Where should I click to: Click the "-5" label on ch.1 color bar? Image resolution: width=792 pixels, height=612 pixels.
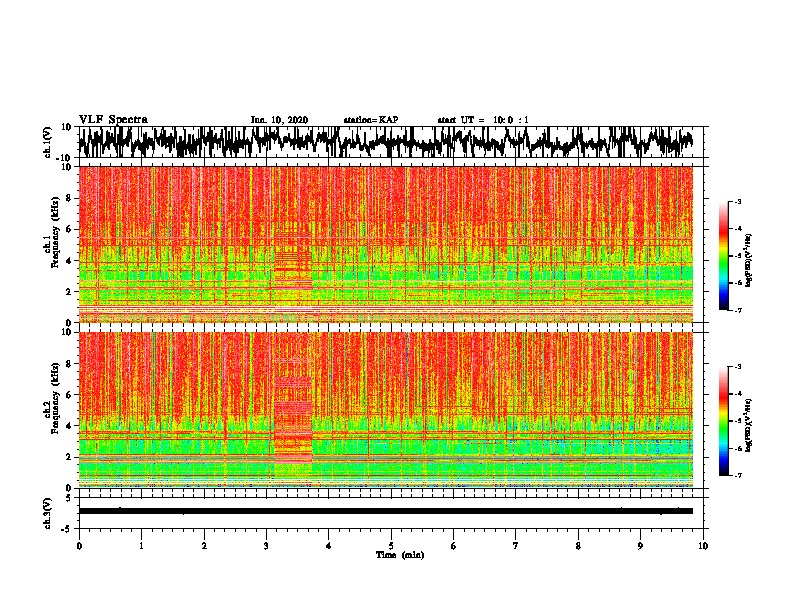point(738,256)
